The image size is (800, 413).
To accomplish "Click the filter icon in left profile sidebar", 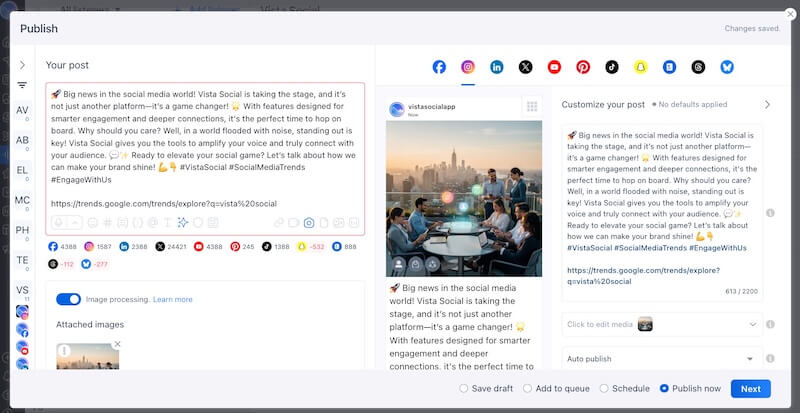I will (22, 85).
